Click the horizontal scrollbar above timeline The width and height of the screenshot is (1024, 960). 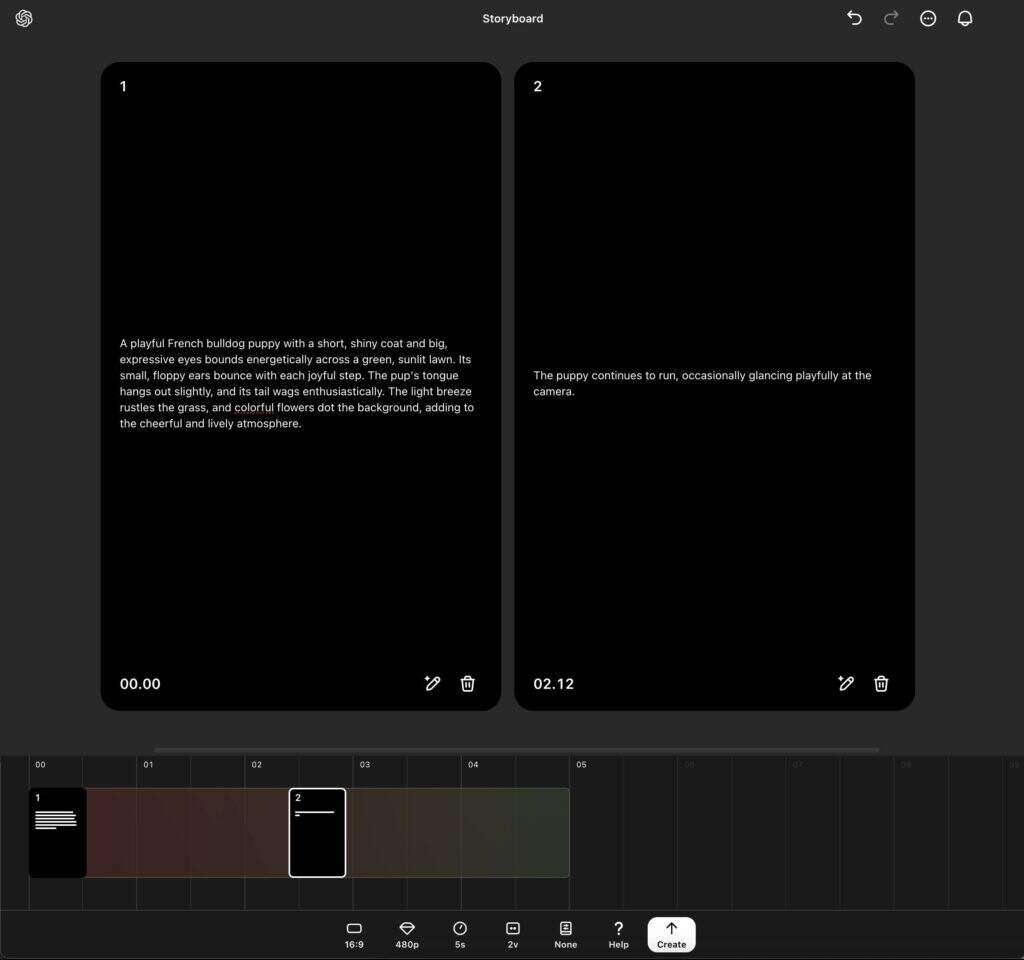516,749
